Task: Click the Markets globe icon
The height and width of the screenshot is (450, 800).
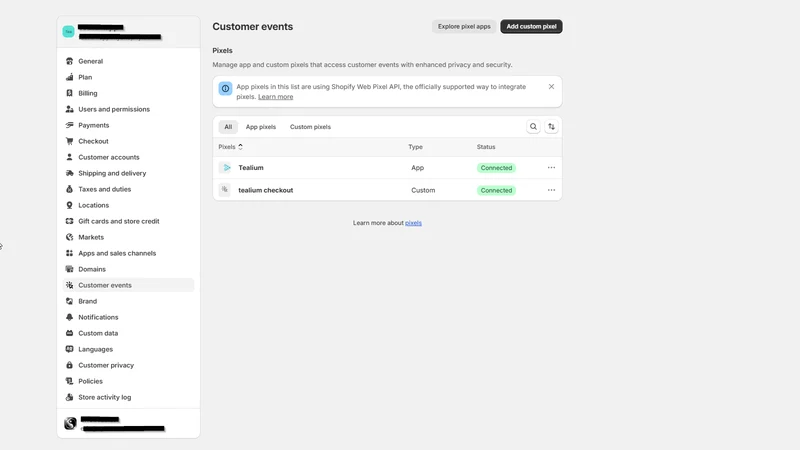Action: tap(69, 237)
